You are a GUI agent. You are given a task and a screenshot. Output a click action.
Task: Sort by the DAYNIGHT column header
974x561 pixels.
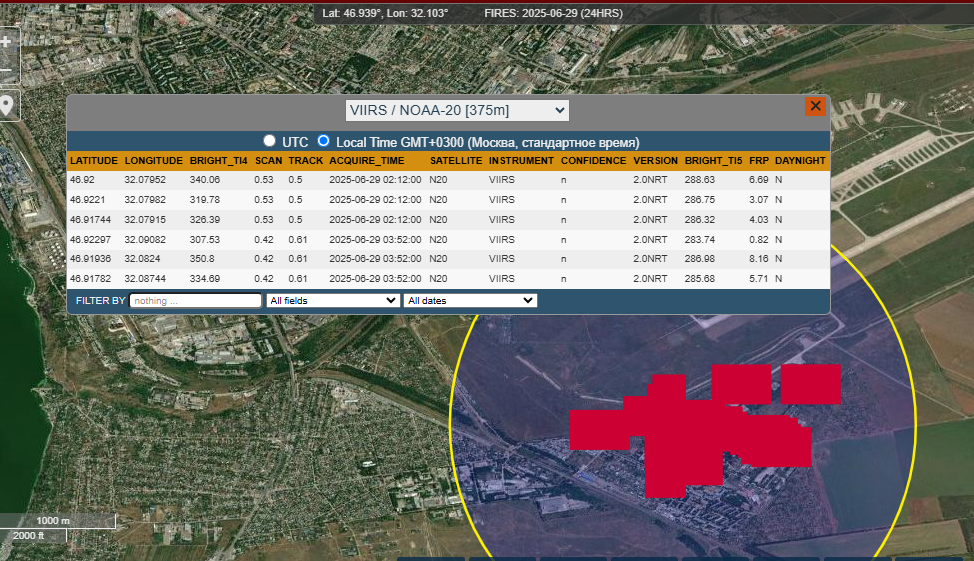pyautogui.click(x=800, y=160)
